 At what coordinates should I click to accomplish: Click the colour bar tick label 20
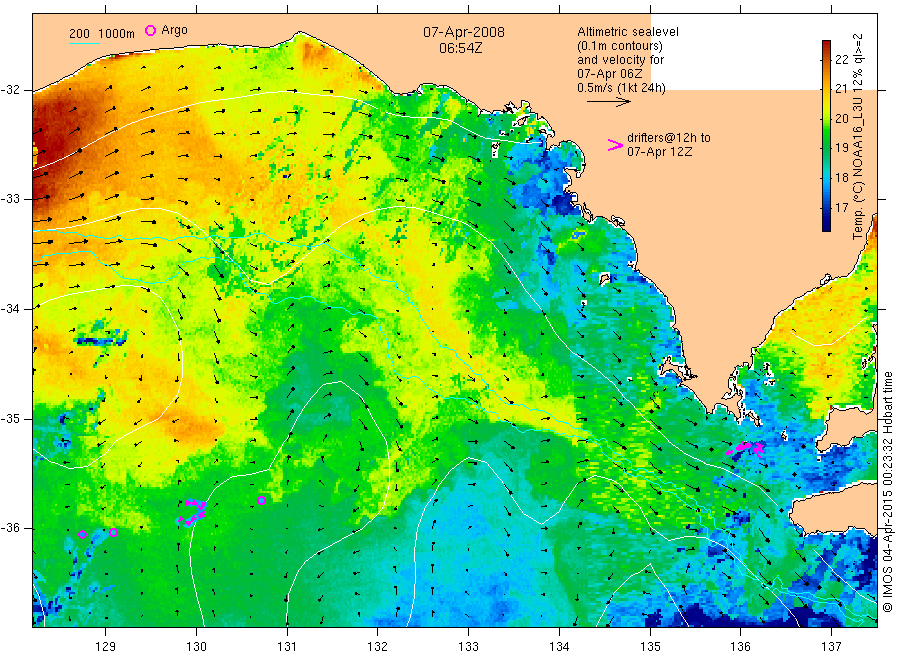click(x=841, y=118)
